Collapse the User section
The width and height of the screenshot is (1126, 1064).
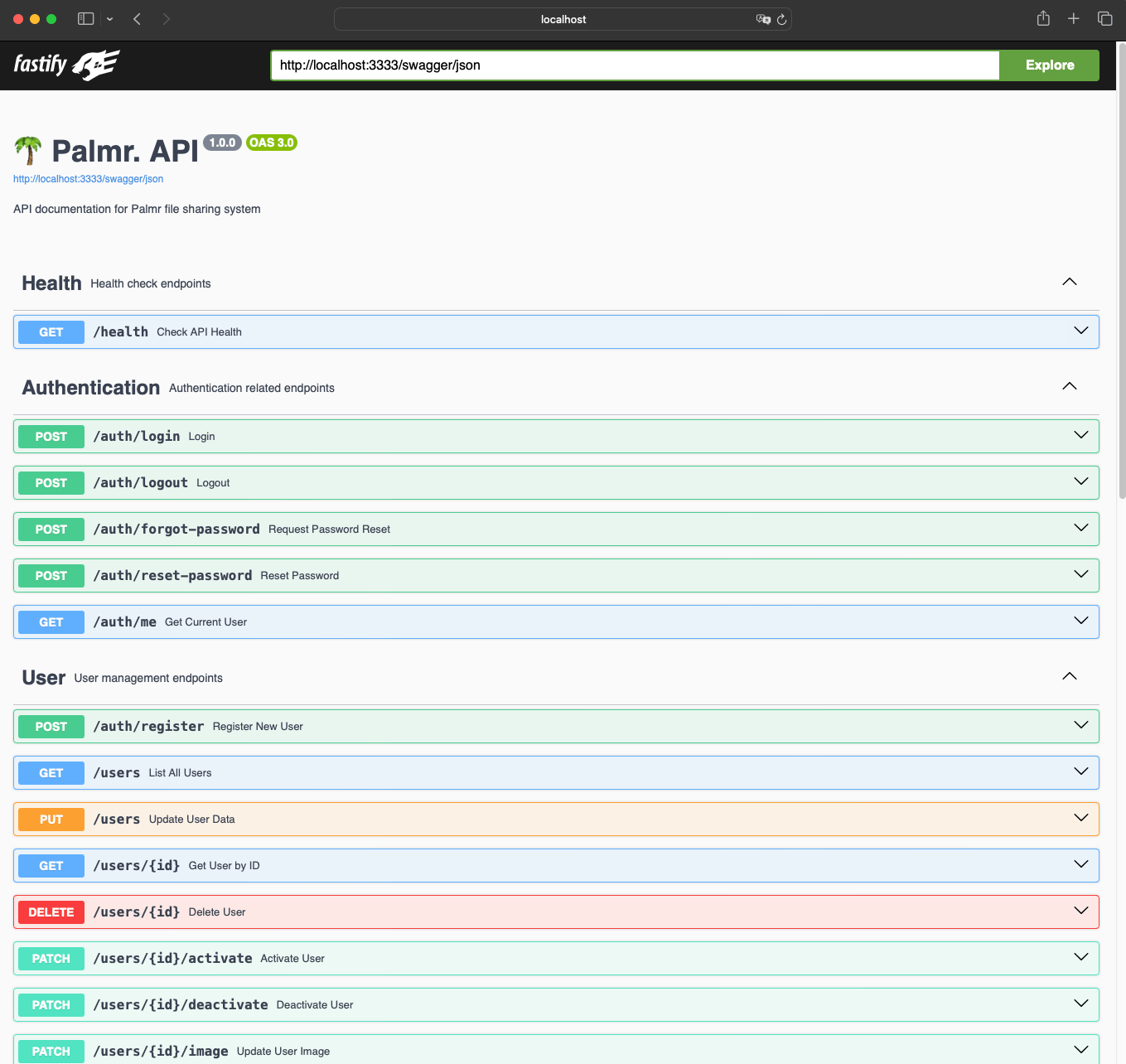(x=1070, y=676)
